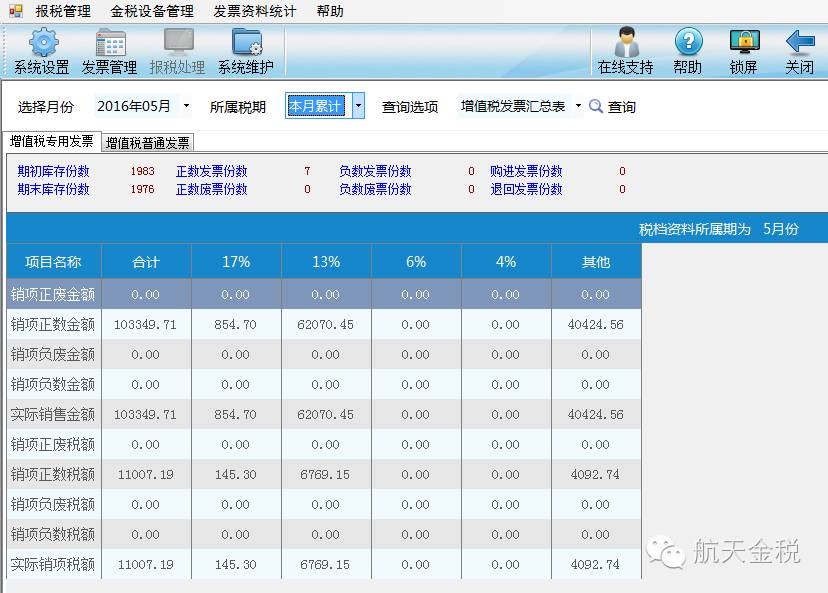Viewport: 828px width, 593px height.
Task: Click the 退回发票份数 label
Action: pyautogui.click(x=526, y=189)
